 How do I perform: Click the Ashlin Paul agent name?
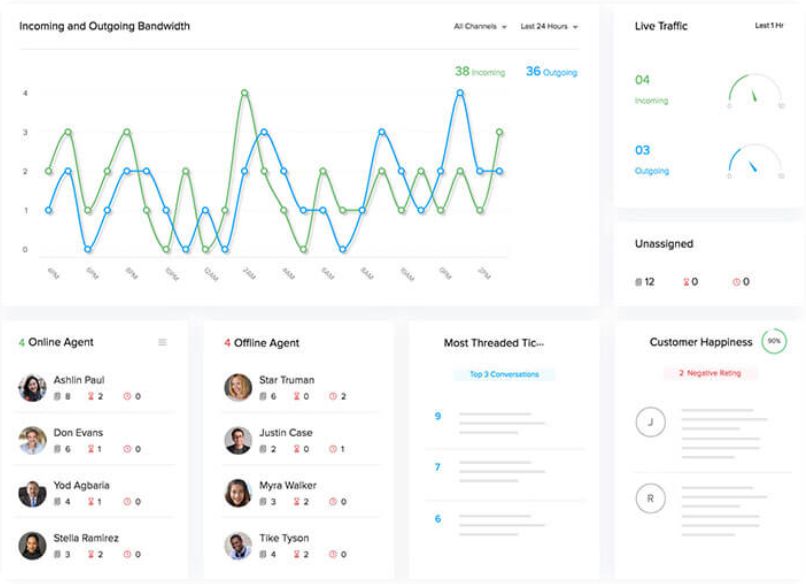point(79,380)
